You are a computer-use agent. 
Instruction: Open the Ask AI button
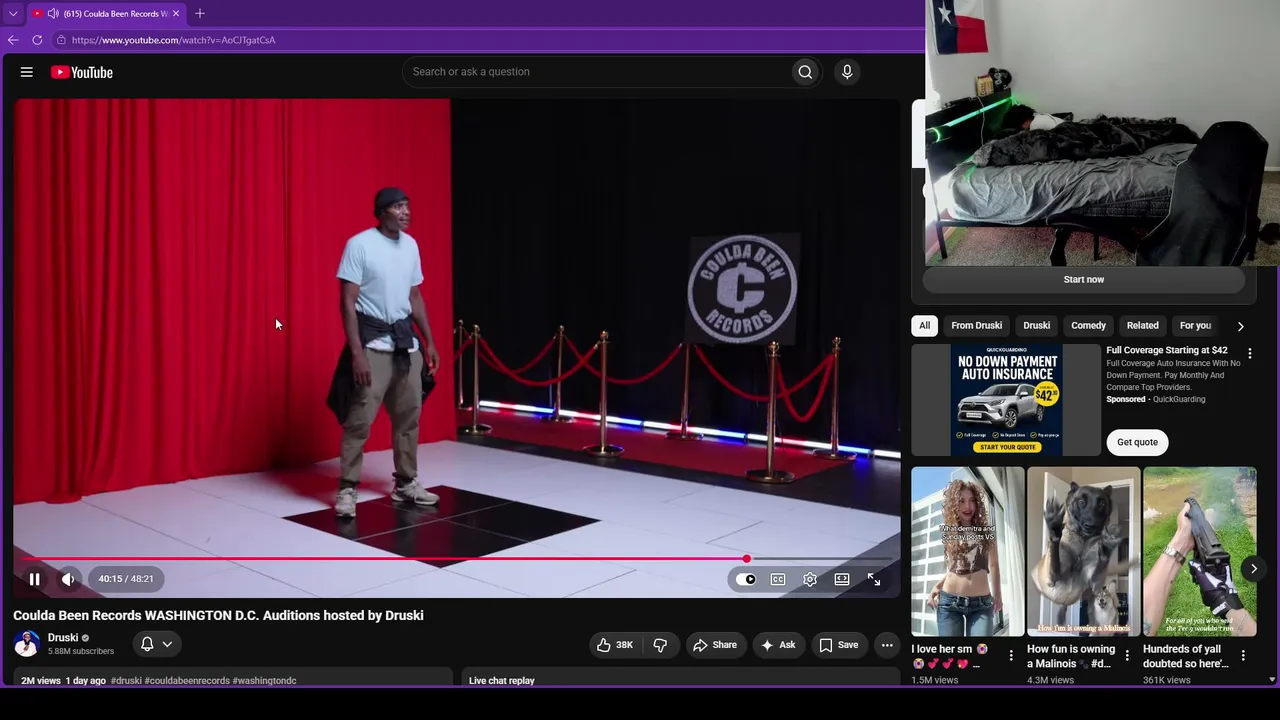click(779, 645)
